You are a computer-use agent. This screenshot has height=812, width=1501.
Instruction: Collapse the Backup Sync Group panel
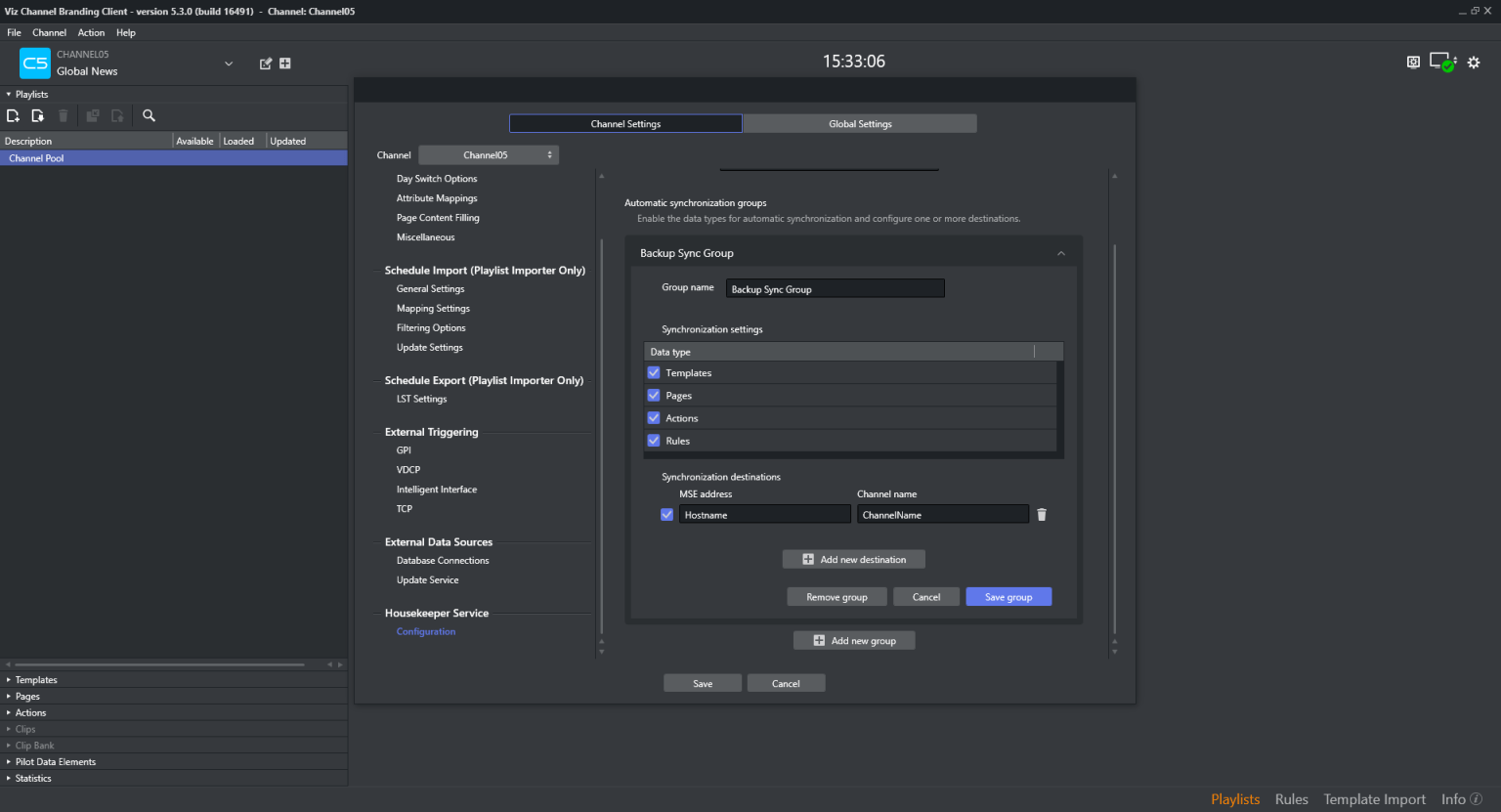point(1061,254)
